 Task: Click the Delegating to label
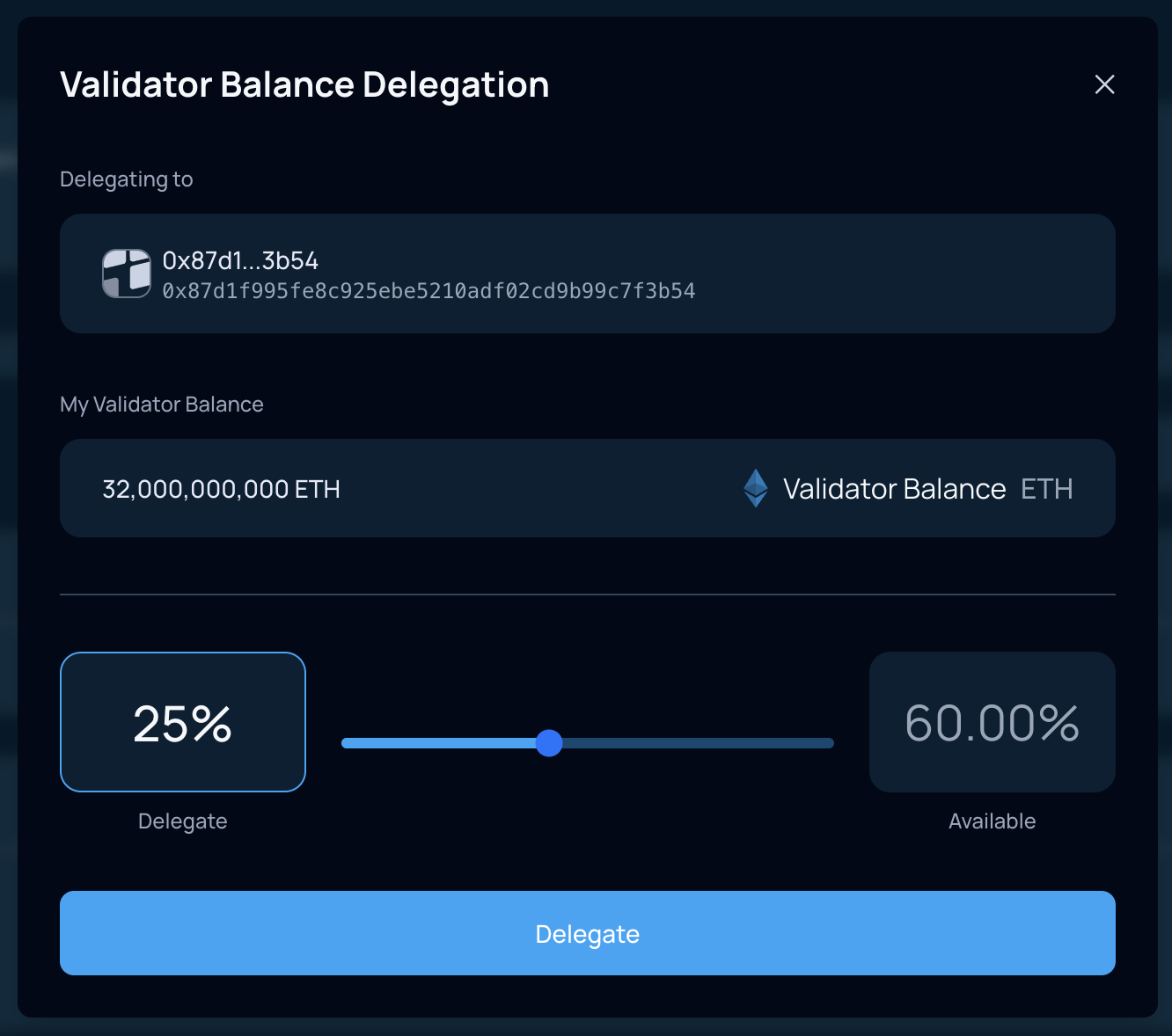[127, 179]
